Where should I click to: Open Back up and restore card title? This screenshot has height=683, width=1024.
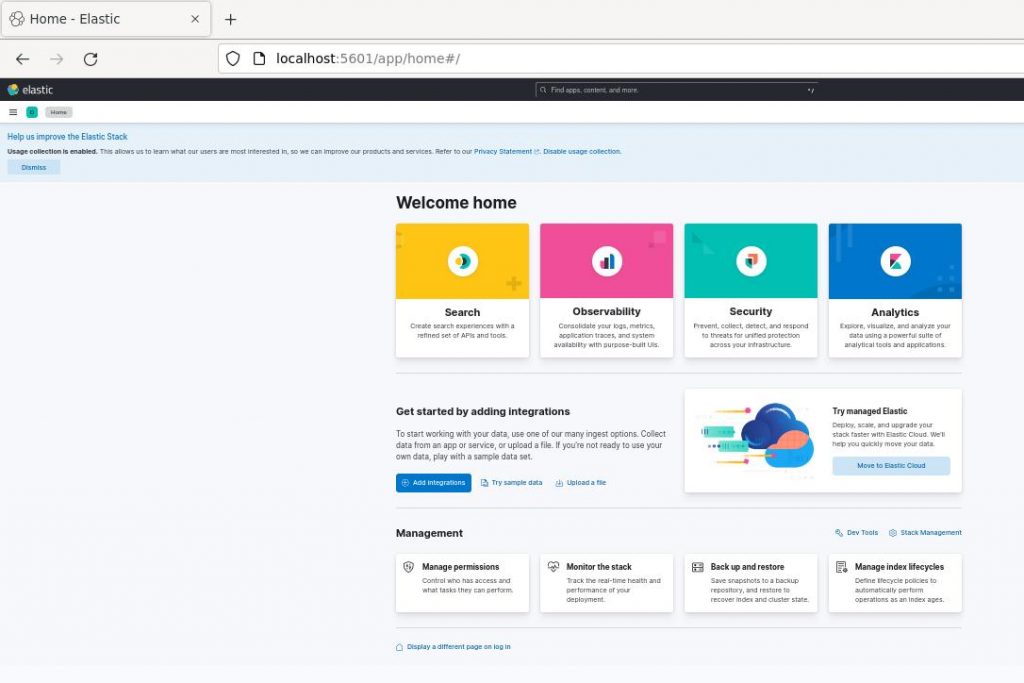tap(747, 567)
